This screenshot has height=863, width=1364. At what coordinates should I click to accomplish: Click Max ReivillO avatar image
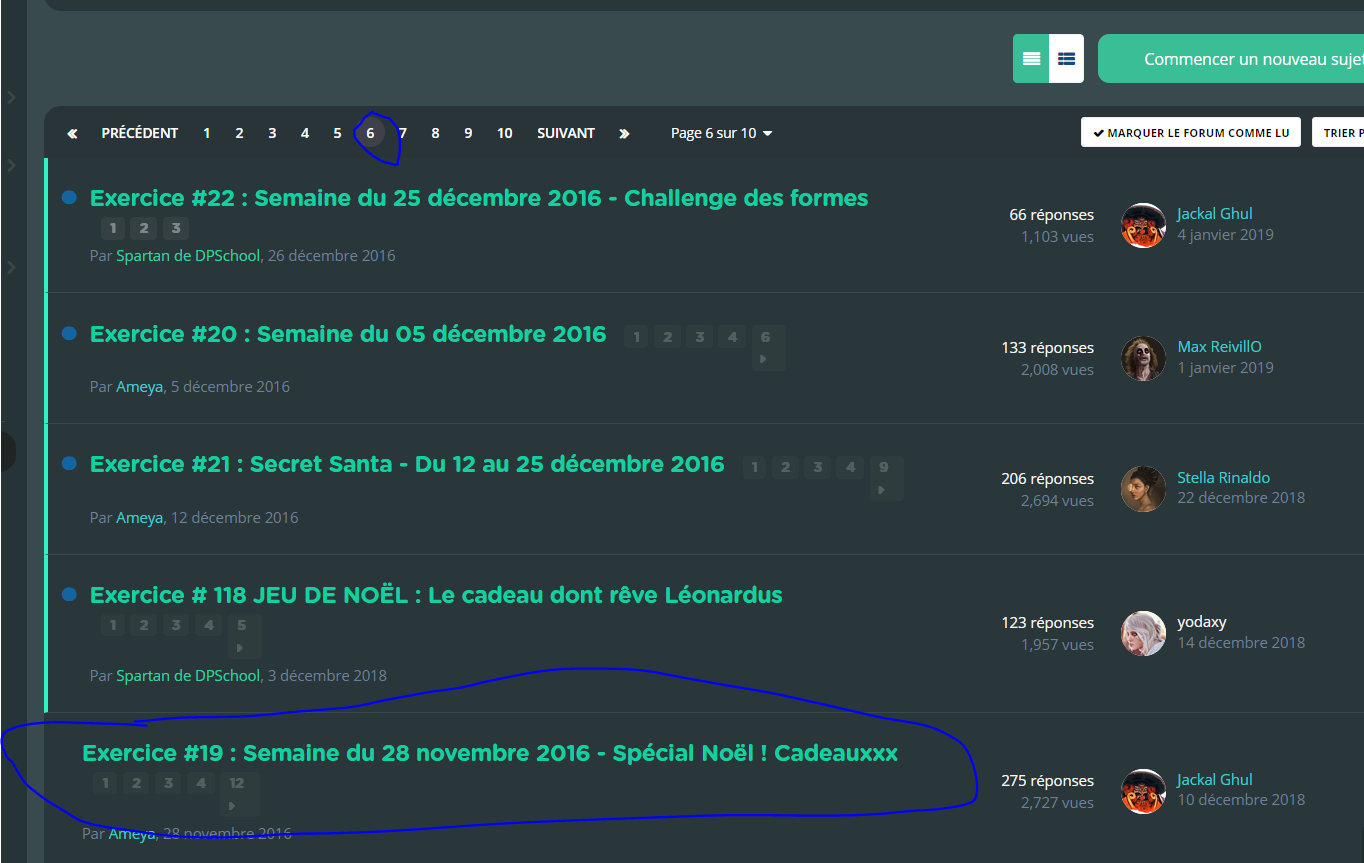pyautogui.click(x=1143, y=358)
